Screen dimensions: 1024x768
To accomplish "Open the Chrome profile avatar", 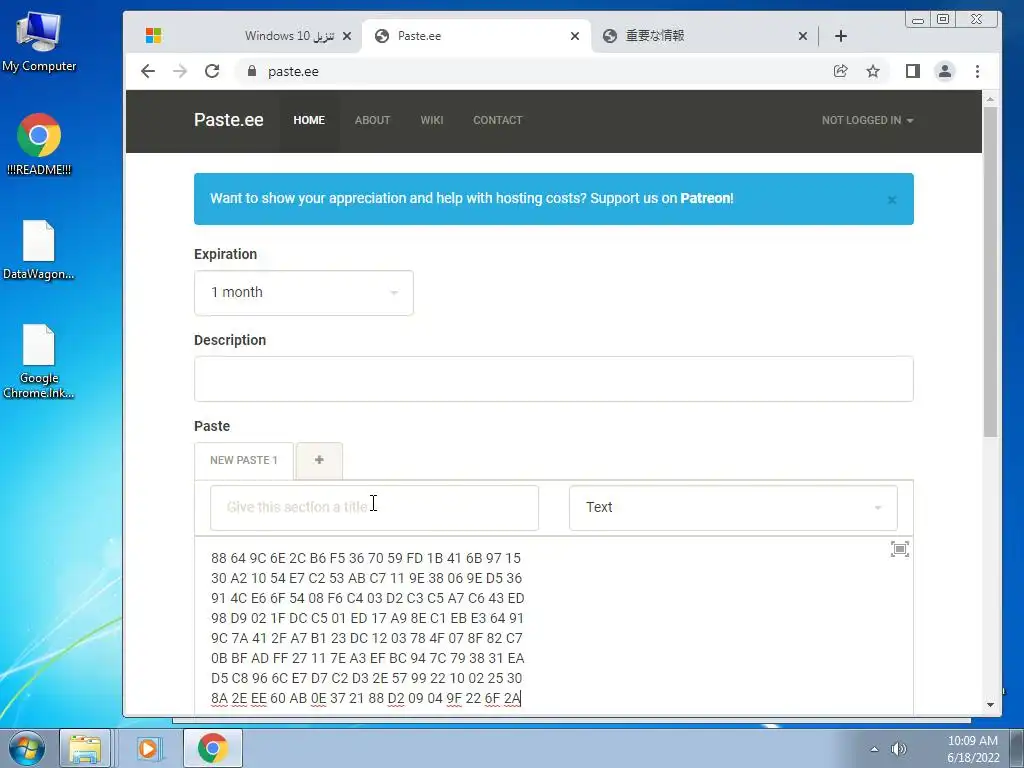I will point(944,71).
